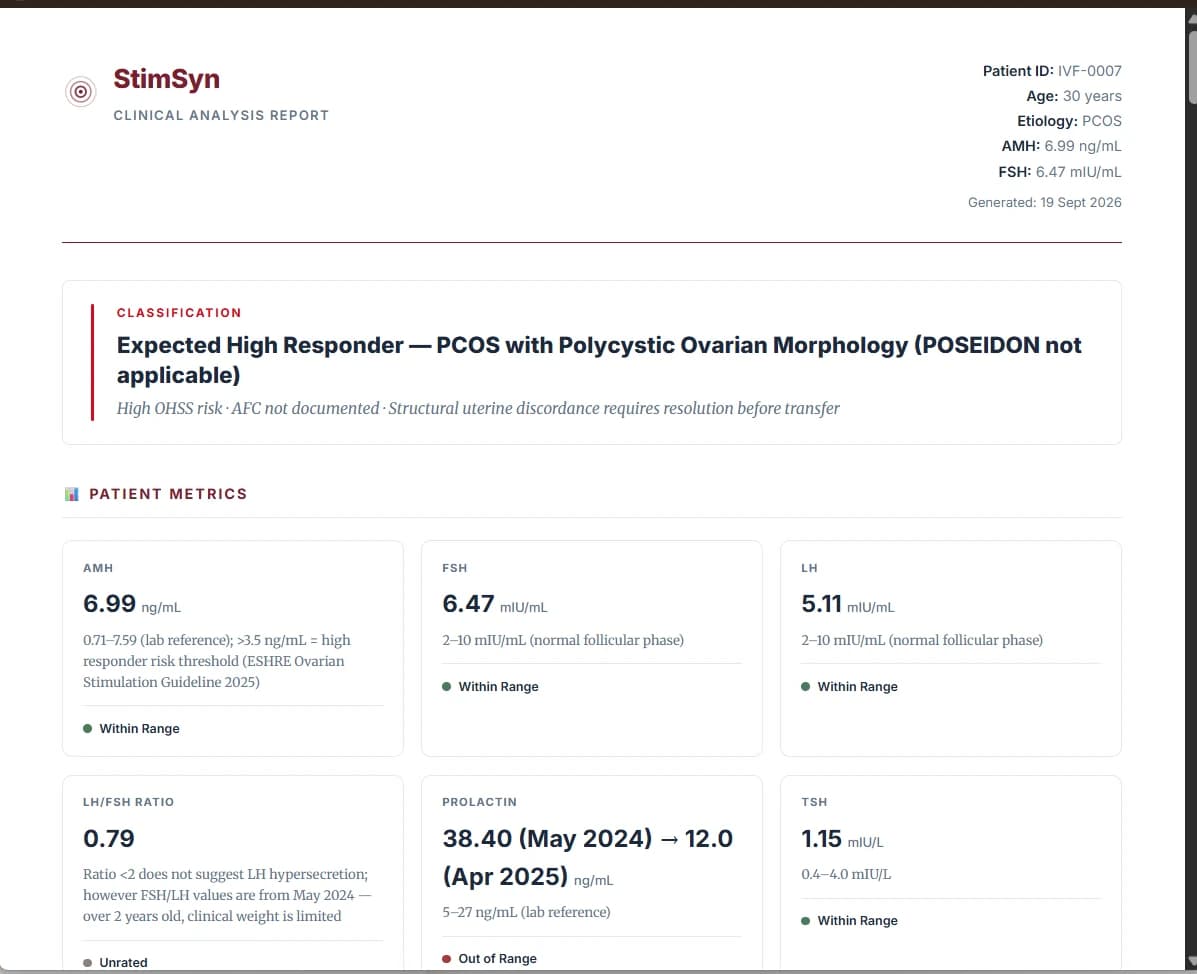Viewport: 1197px width, 974px height.
Task: Click the LH/FSH RATIO card label
Action: [128, 802]
